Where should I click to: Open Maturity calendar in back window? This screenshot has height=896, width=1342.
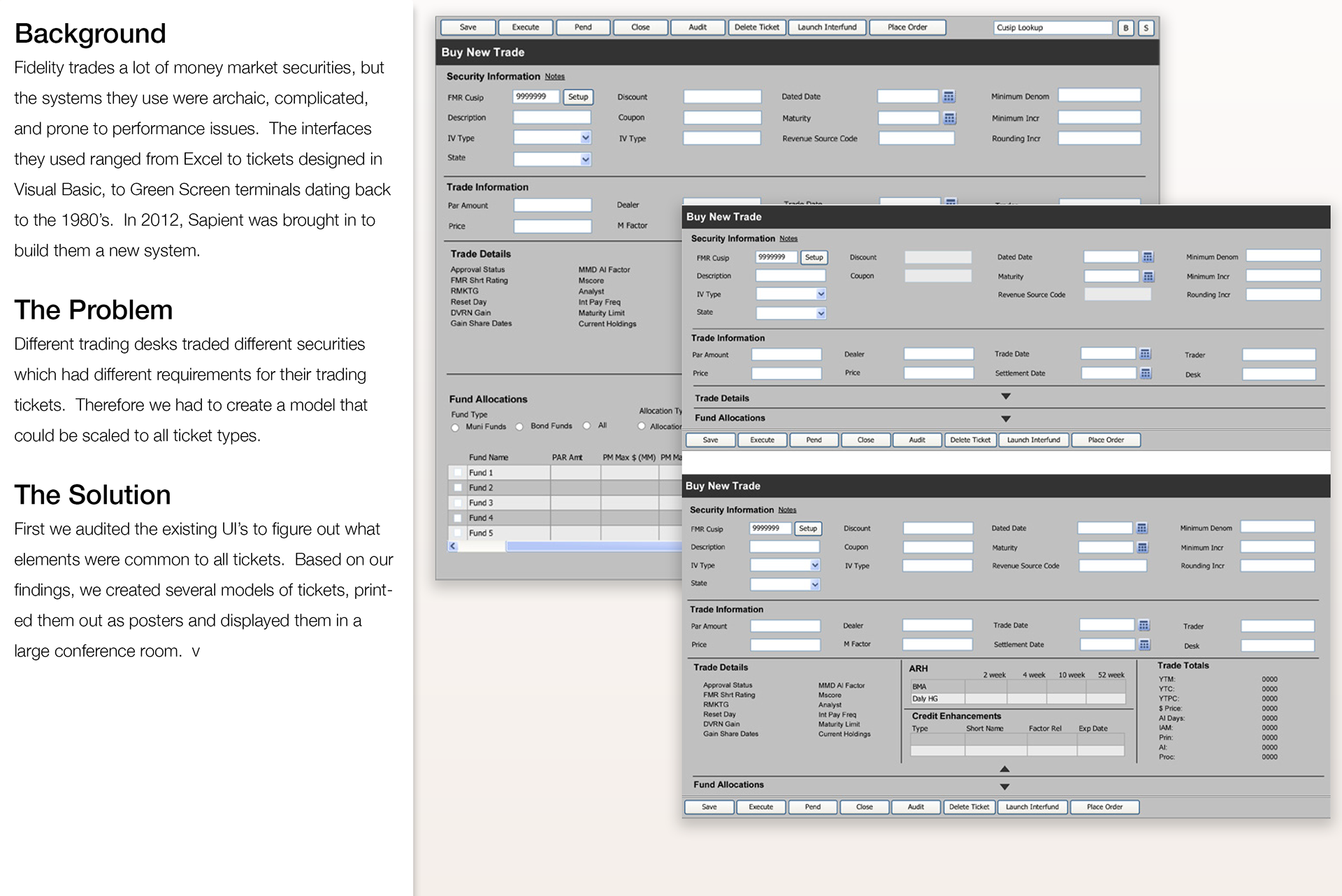(x=949, y=118)
